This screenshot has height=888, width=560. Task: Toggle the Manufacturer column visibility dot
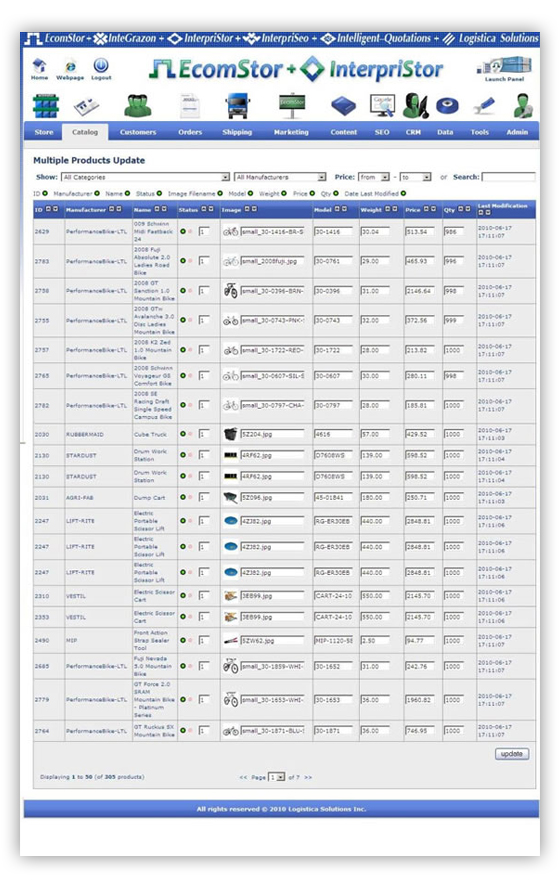coord(97,193)
